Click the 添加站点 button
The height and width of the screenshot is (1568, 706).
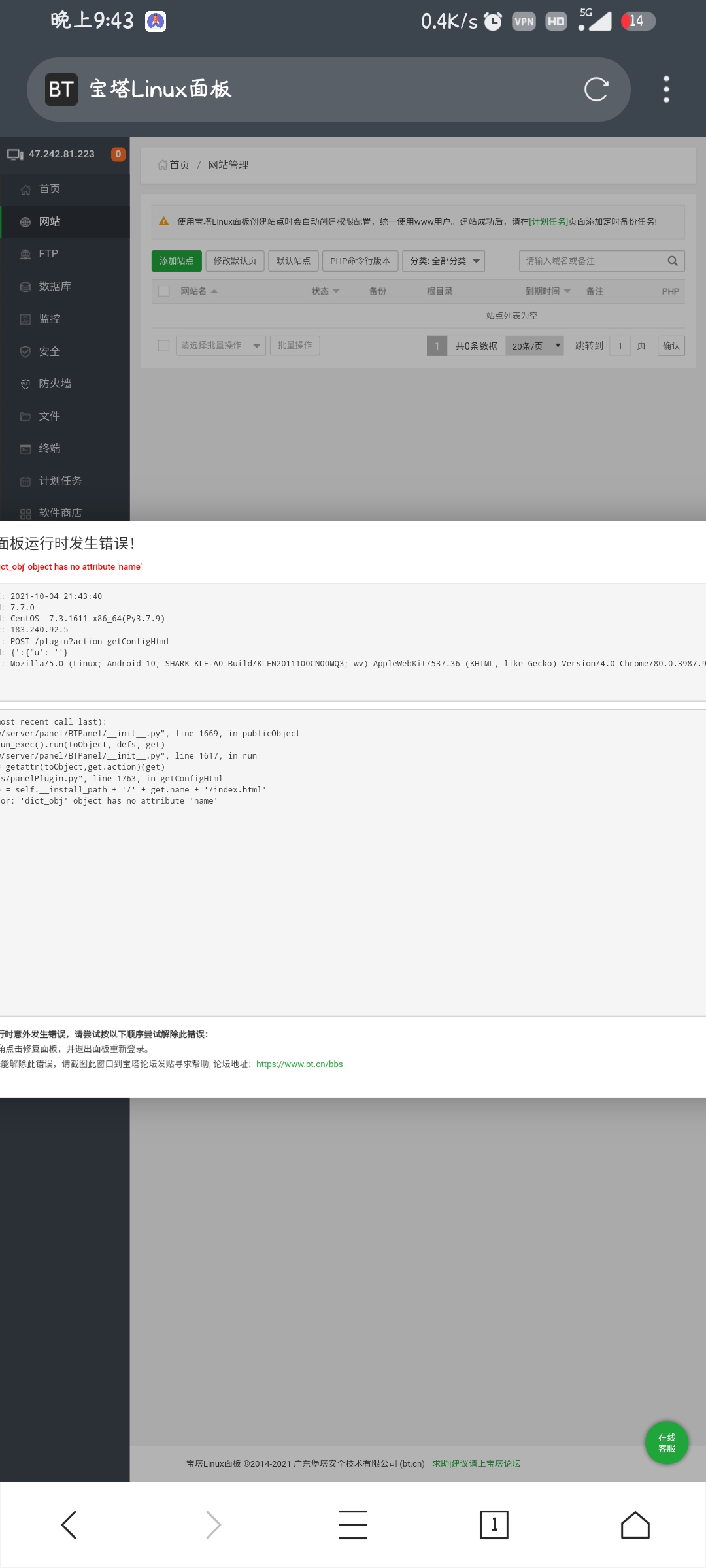[x=176, y=261]
